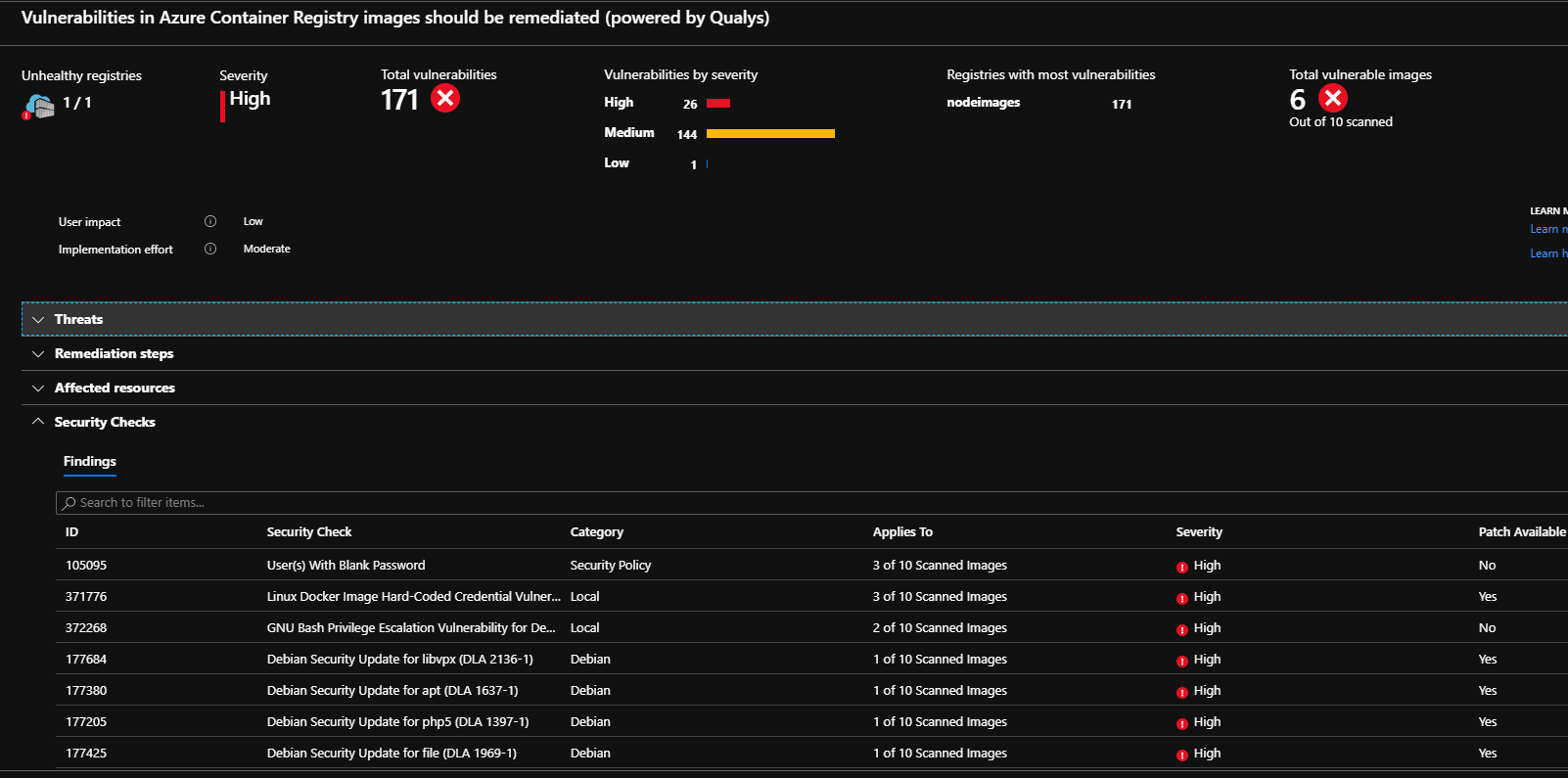Click the red High severity bar
The width and height of the screenshot is (1568, 778).
click(x=718, y=103)
